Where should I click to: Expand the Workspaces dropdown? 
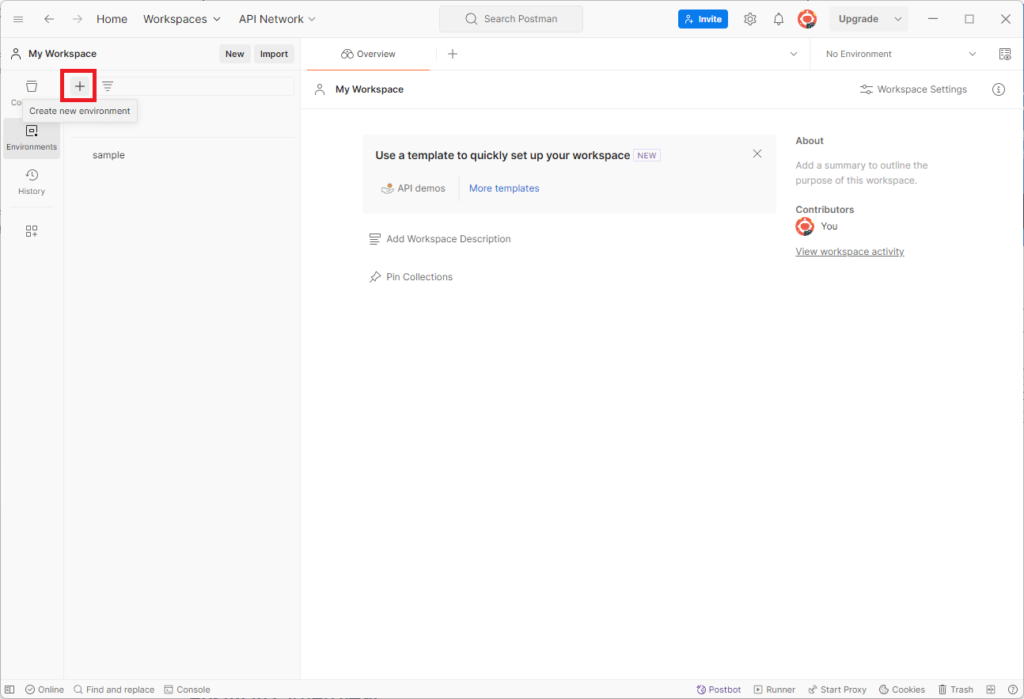pyautogui.click(x=182, y=19)
